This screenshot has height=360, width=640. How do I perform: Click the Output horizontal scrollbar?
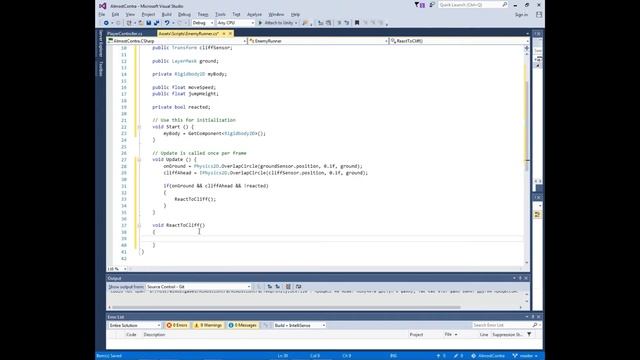(287, 307)
